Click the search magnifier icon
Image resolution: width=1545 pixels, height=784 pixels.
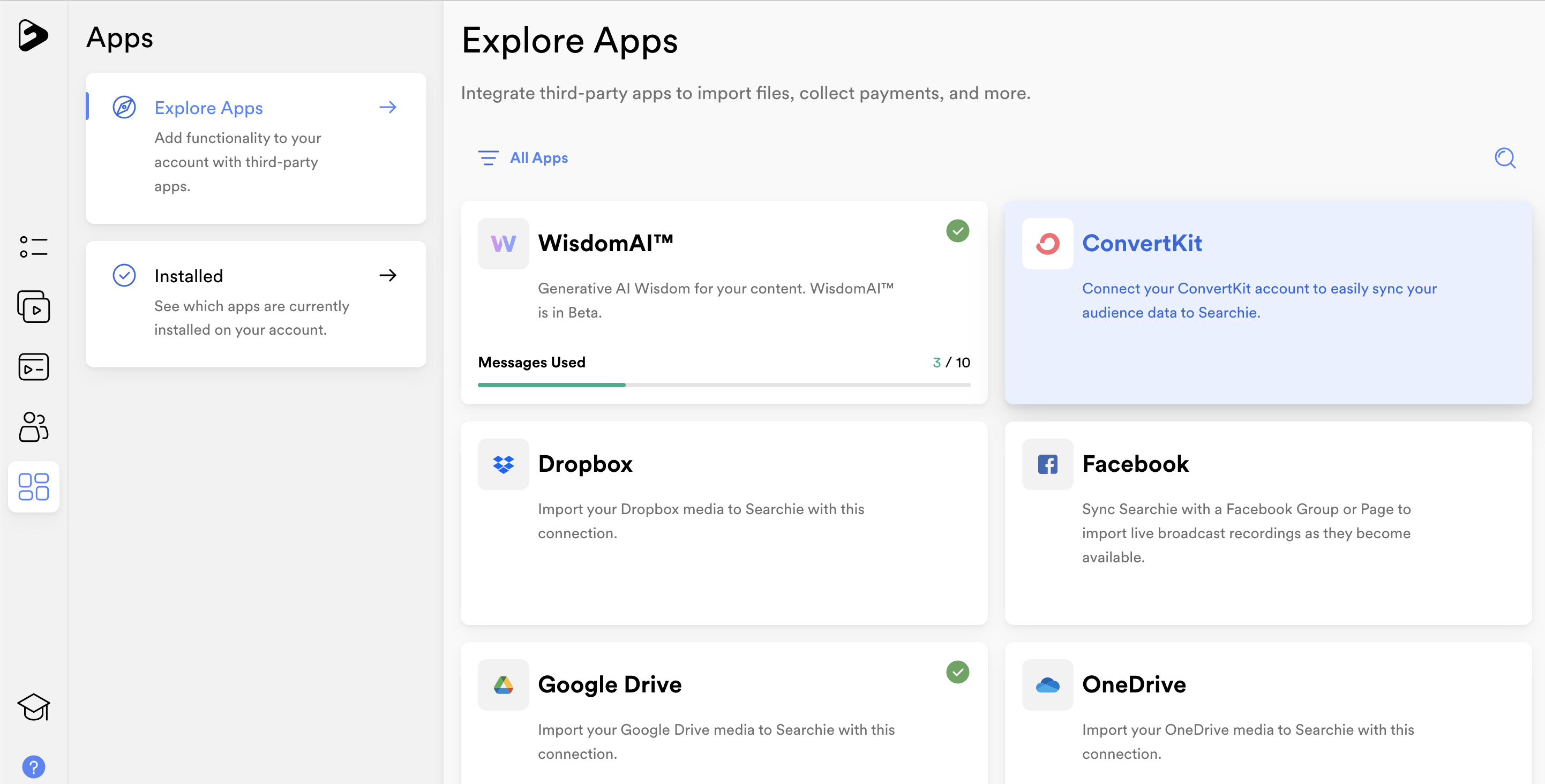coord(1505,158)
